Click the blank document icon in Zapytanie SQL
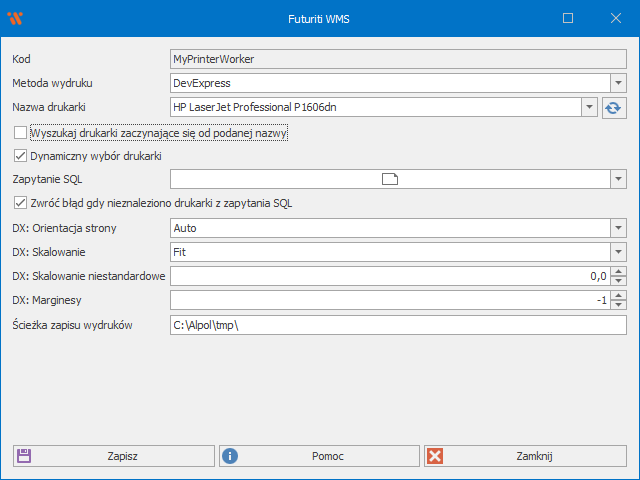The image size is (640, 480). coord(390,179)
